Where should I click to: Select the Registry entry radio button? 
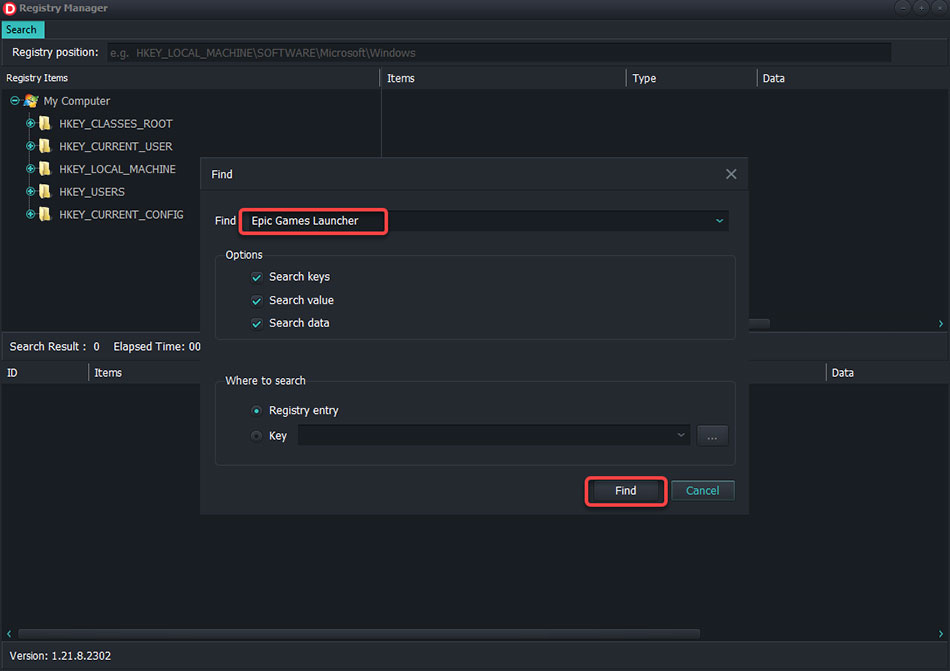pos(256,411)
